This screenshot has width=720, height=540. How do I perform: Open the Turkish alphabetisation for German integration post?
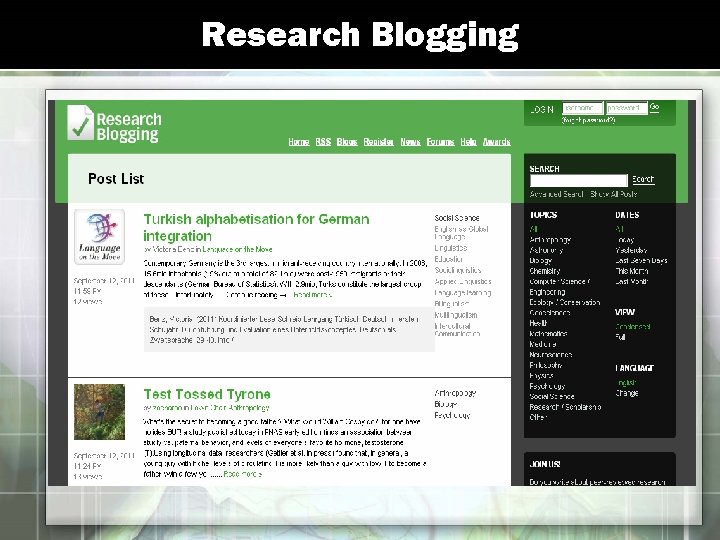pos(256,227)
